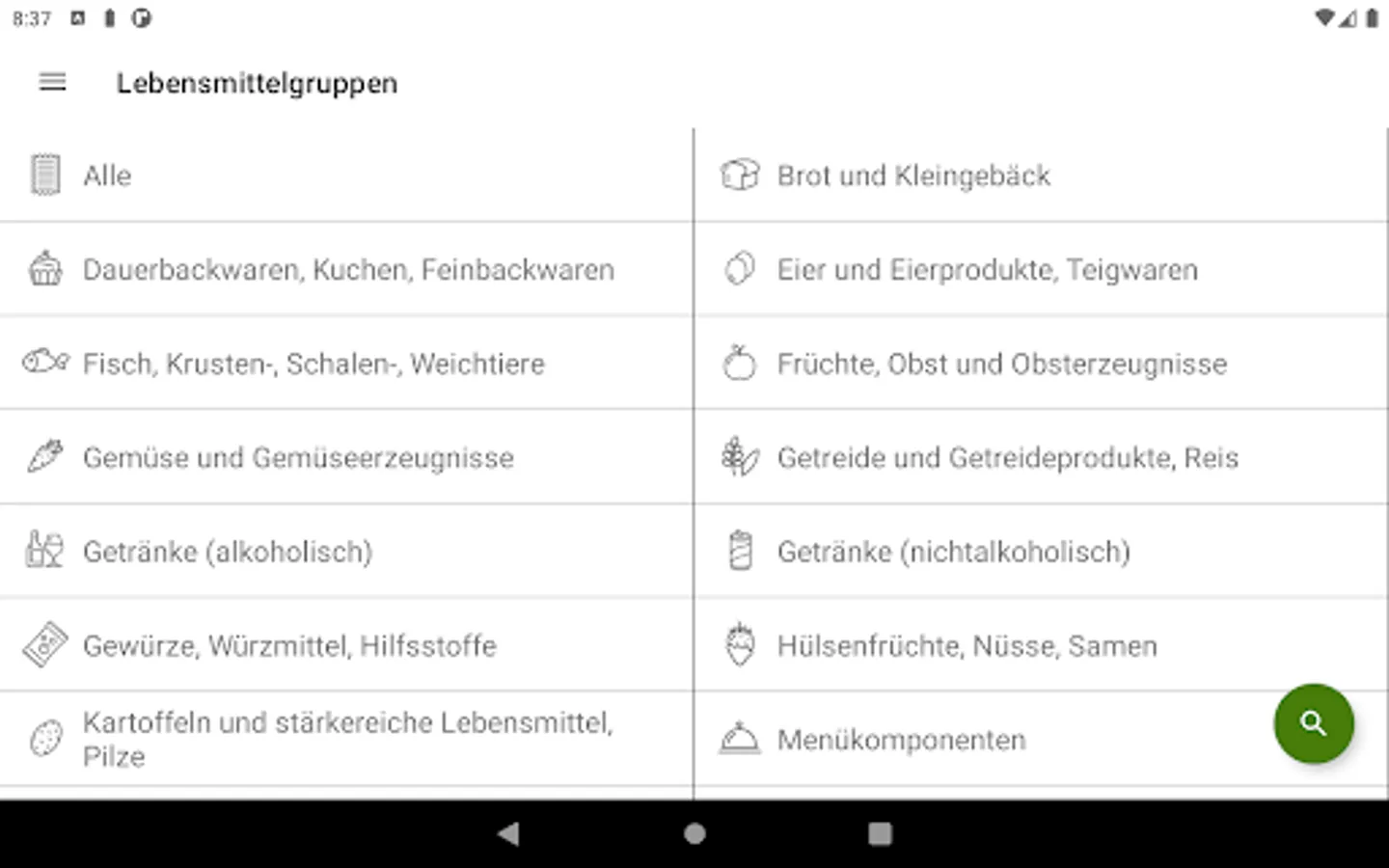
Task: Tap the Android recent apps square button
Action: (x=880, y=833)
